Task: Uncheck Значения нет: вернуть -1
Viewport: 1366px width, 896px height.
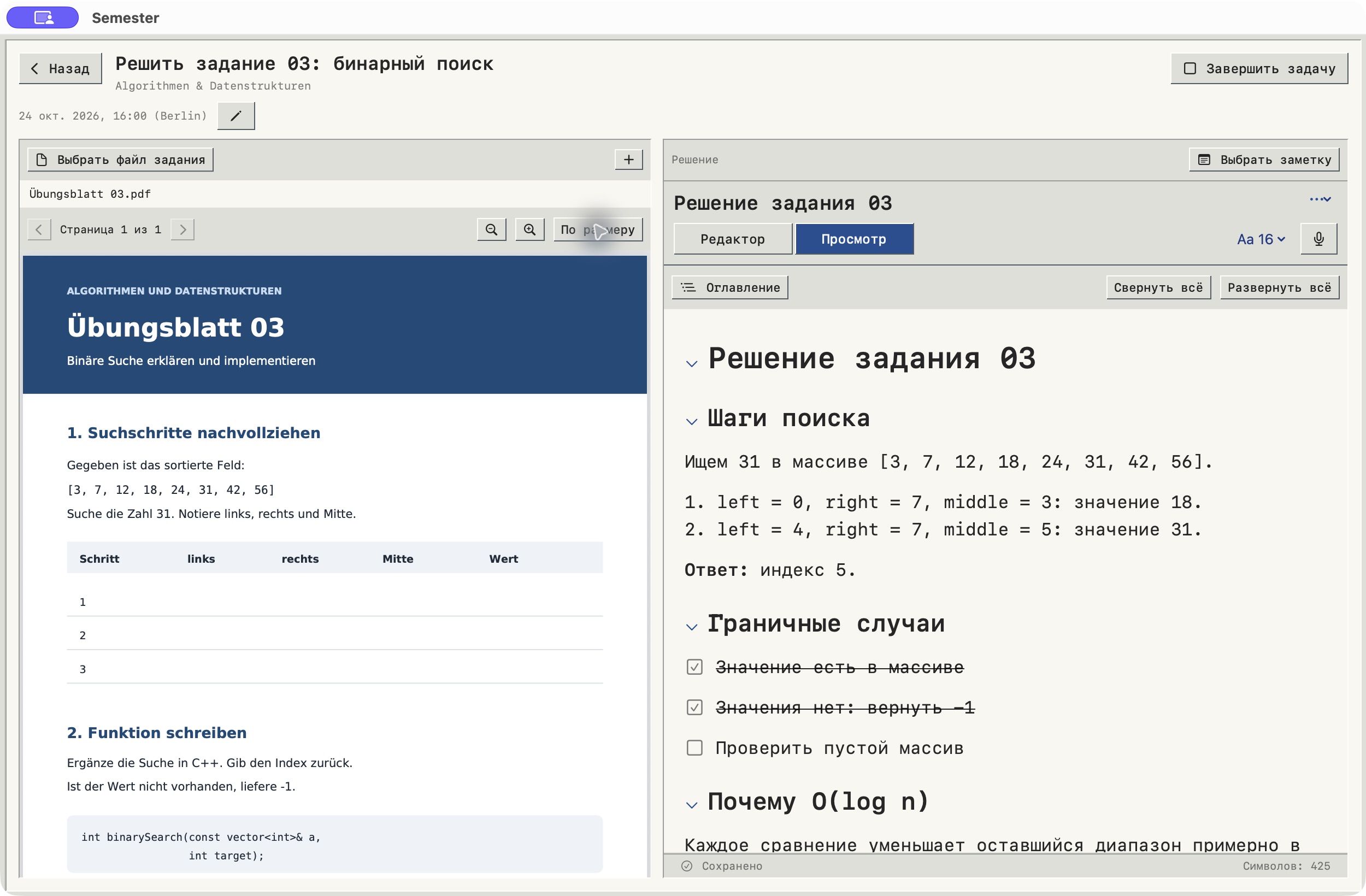Action: [x=694, y=707]
